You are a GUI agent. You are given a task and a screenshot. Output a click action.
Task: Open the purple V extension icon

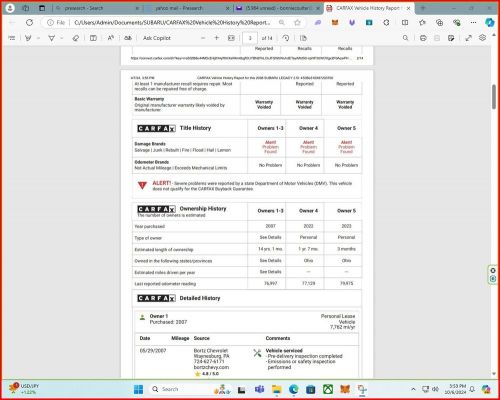point(352,22)
